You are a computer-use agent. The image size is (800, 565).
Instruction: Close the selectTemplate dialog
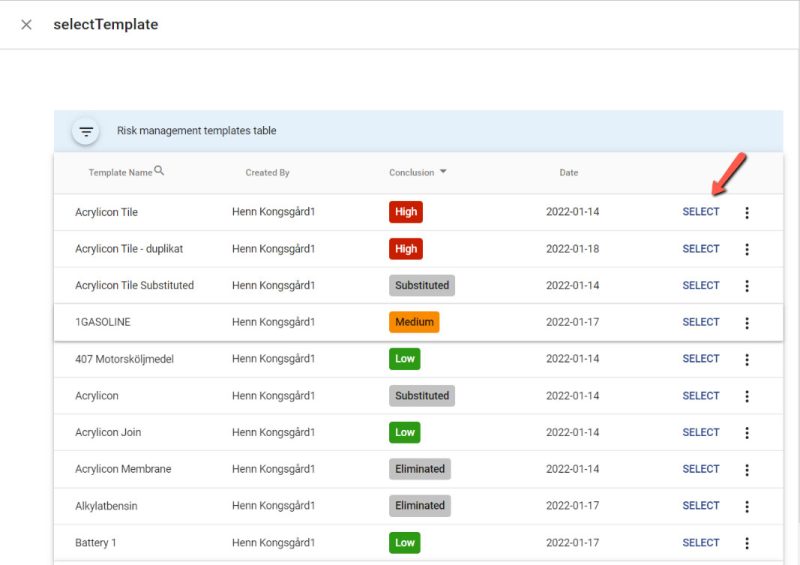coord(27,24)
